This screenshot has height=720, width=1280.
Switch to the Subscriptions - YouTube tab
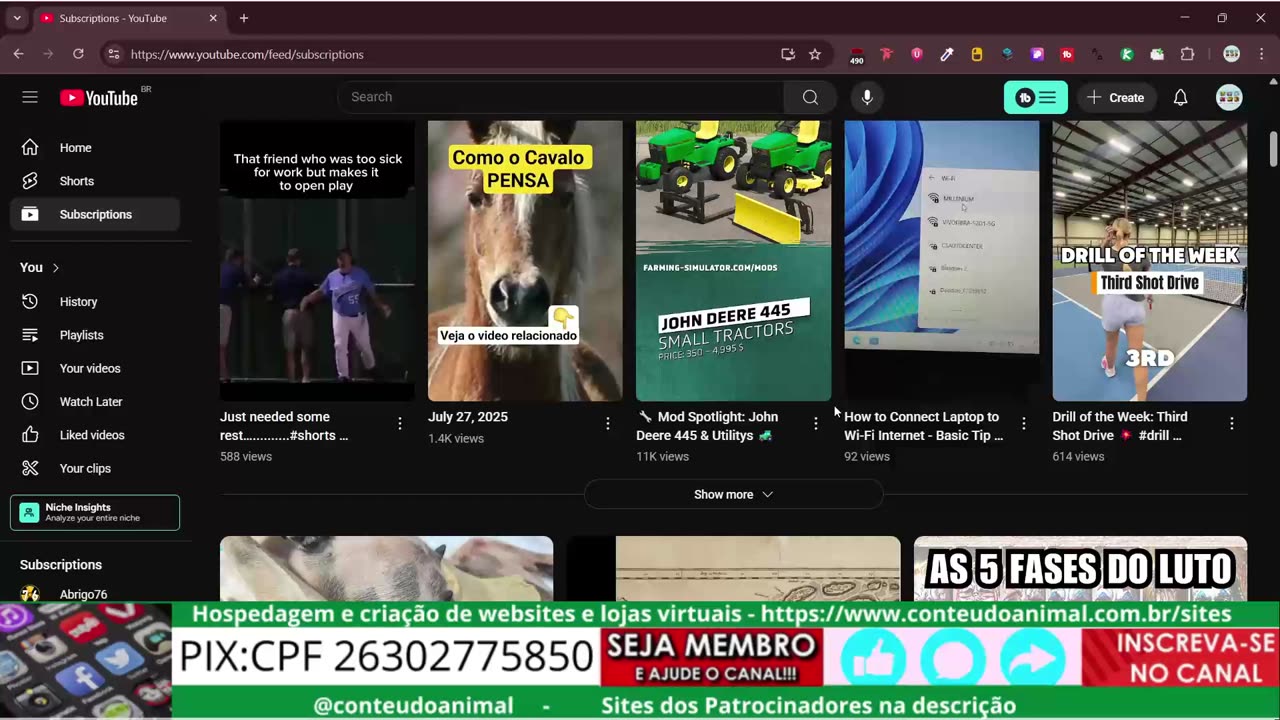point(129,18)
